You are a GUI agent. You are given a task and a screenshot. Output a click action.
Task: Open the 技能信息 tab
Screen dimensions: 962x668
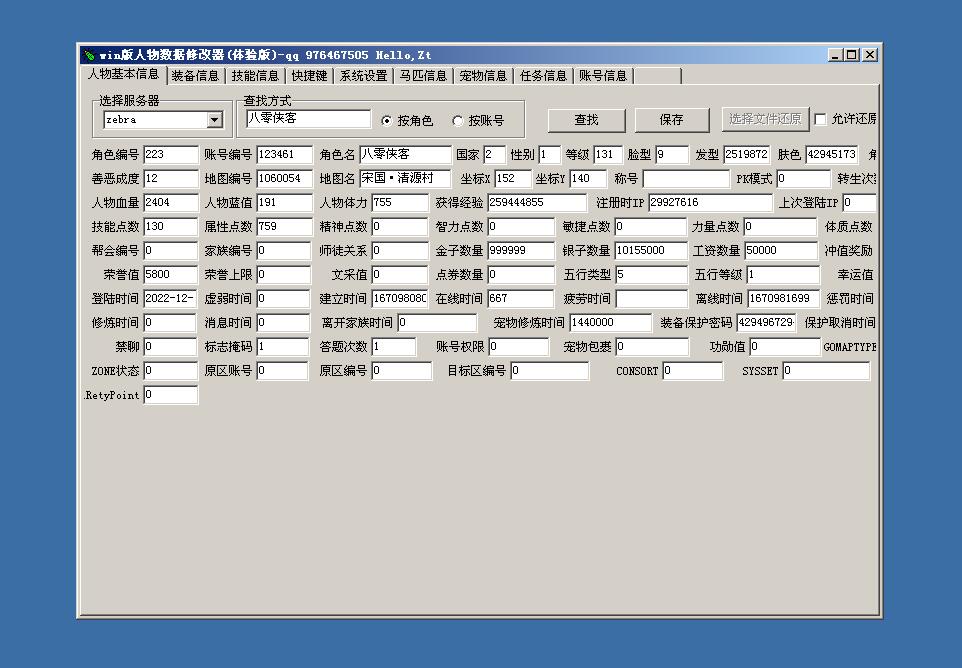[255, 75]
